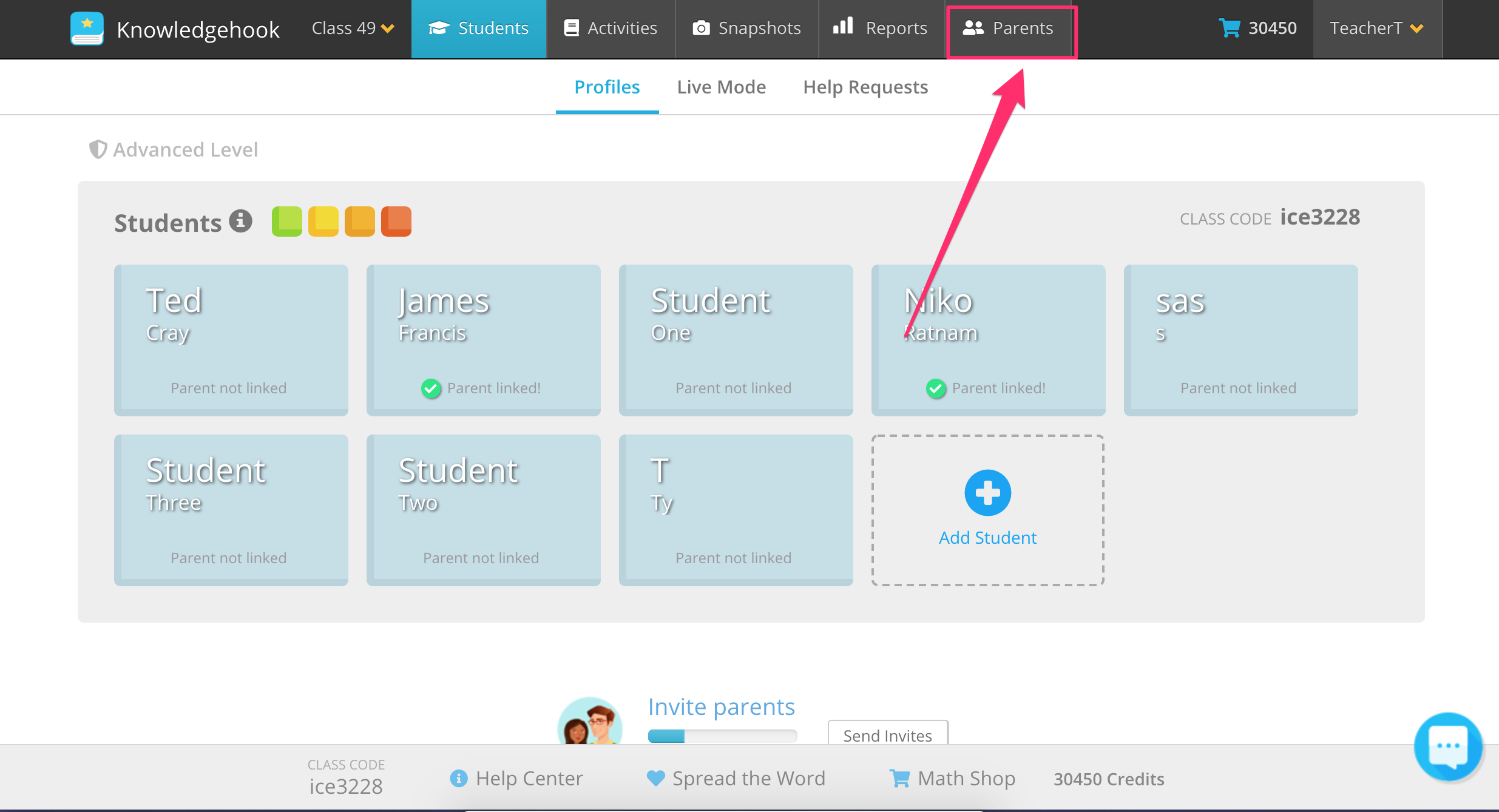The height and width of the screenshot is (812, 1499).
Task: Click the Math Shop cart icon
Action: click(x=899, y=778)
